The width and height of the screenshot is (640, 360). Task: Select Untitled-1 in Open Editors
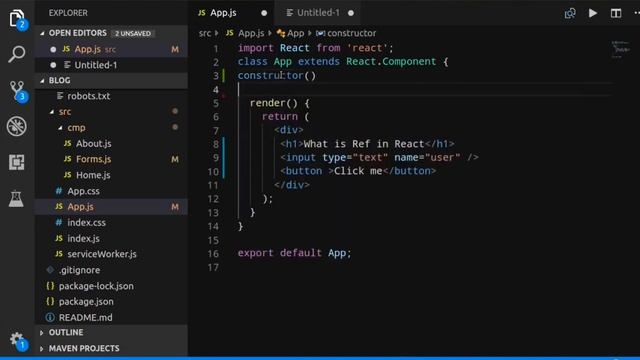112,65
